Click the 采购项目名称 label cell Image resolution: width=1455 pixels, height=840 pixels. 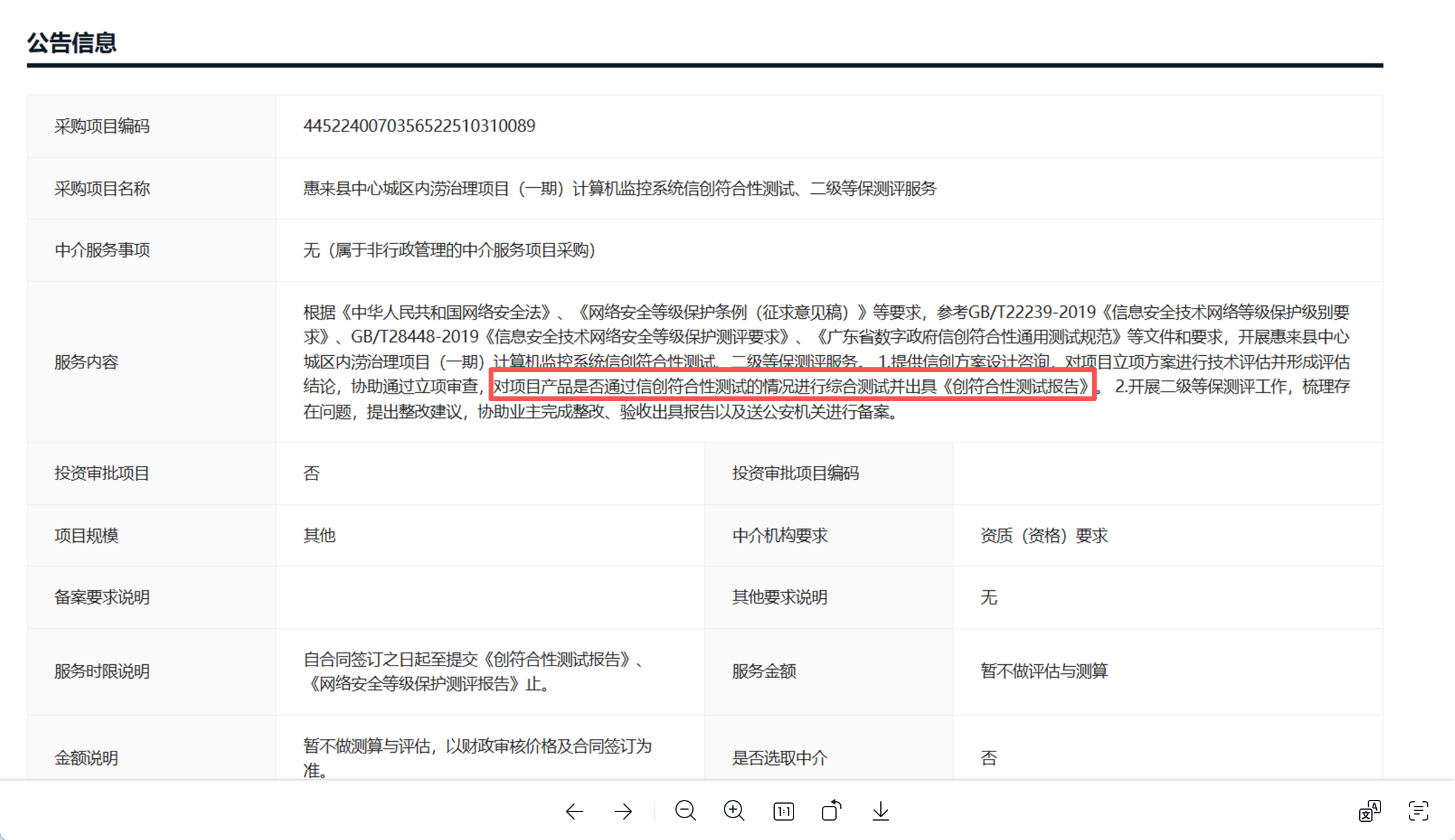tap(102, 188)
